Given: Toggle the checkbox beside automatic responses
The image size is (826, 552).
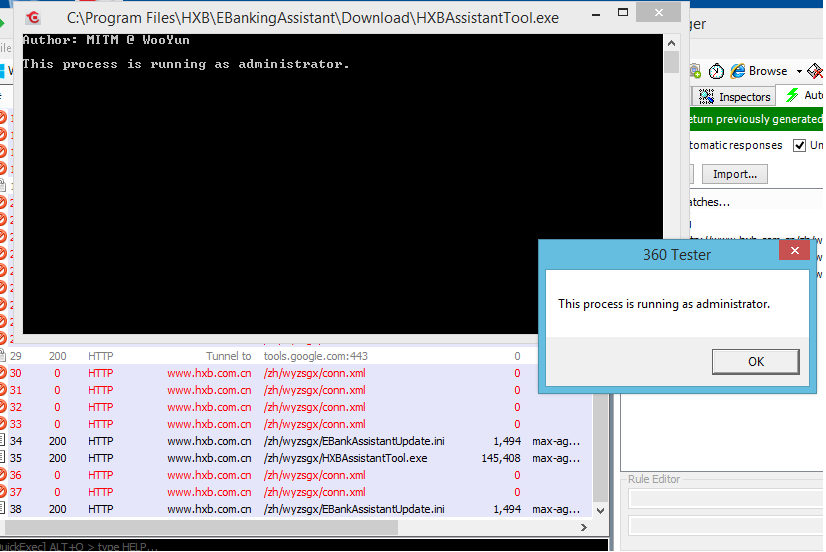Looking at the screenshot, I should coord(799,145).
